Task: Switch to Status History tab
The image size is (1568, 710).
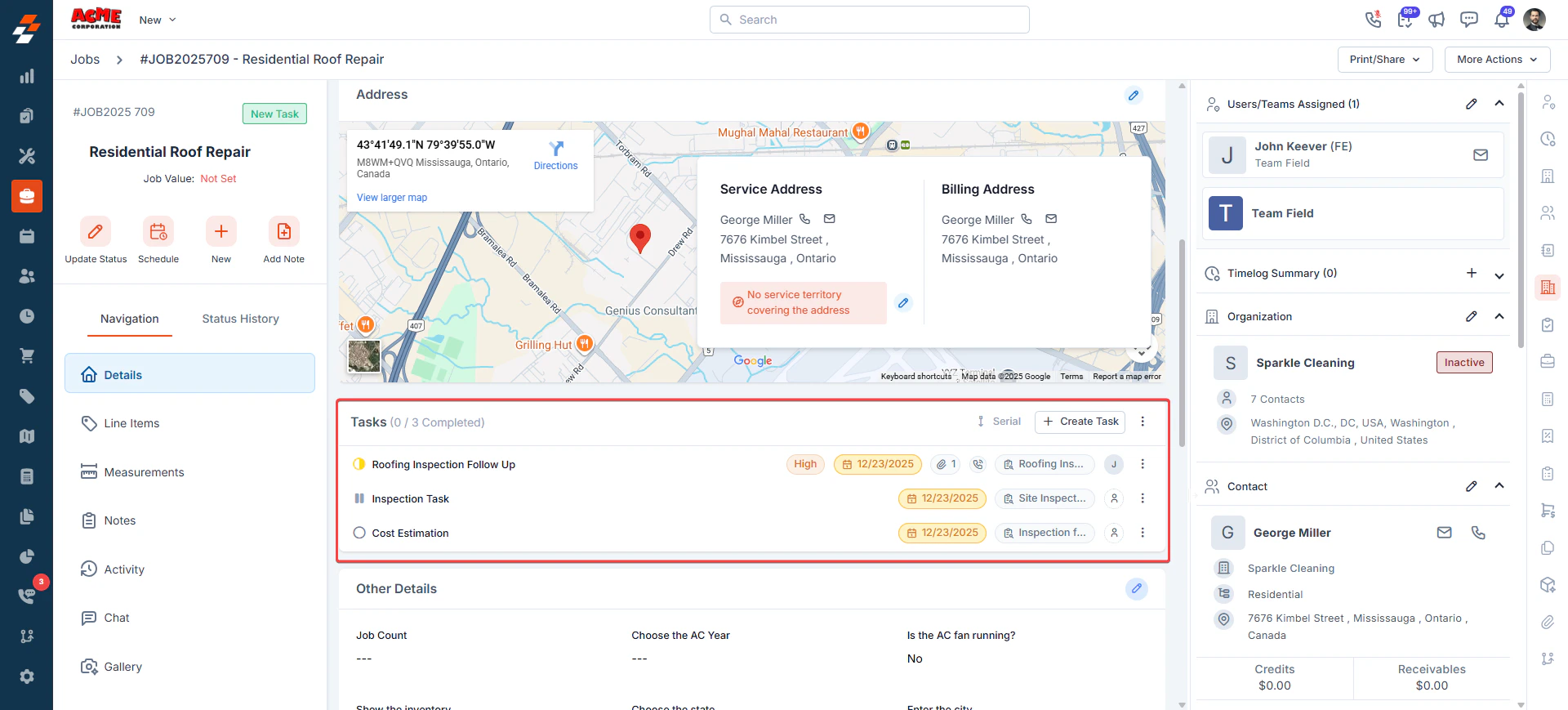Action: [241, 319]
